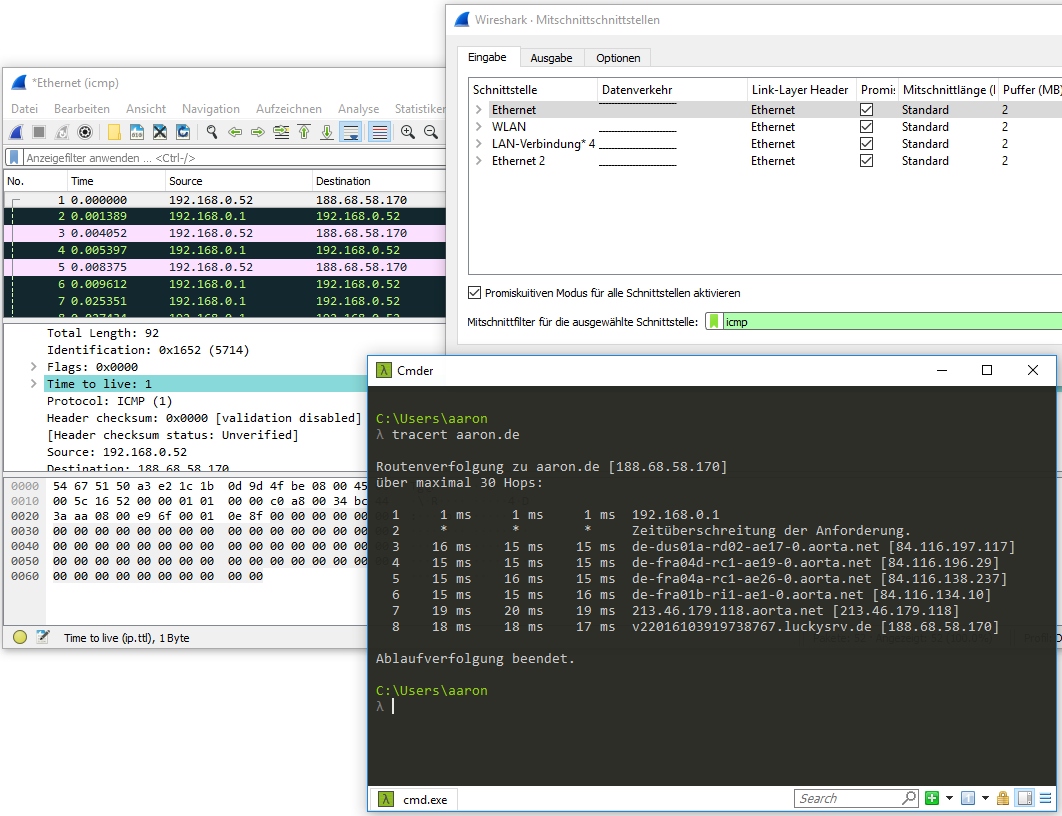
Task: Switch to the Eingabe tab
Action: (x=488, y=57)
